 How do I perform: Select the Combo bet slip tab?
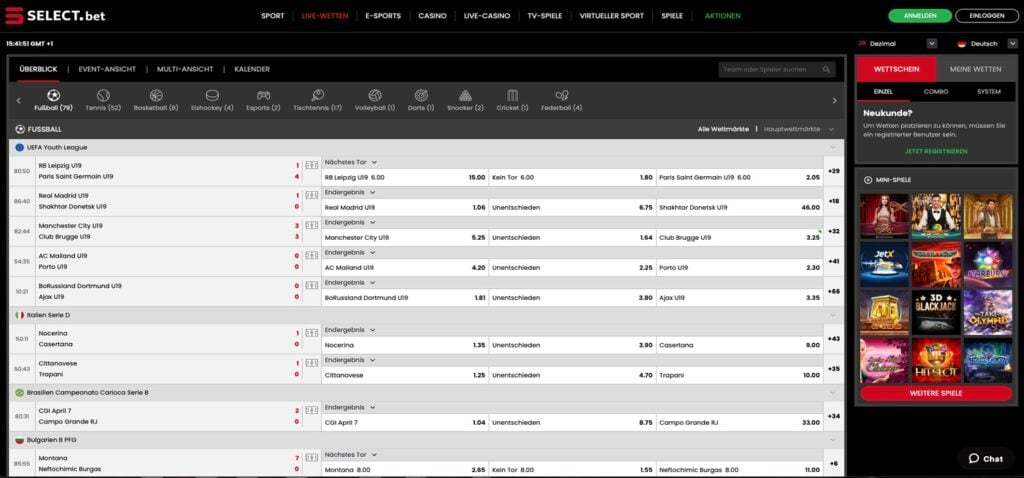pyautogui.click(x=936, y=92)
